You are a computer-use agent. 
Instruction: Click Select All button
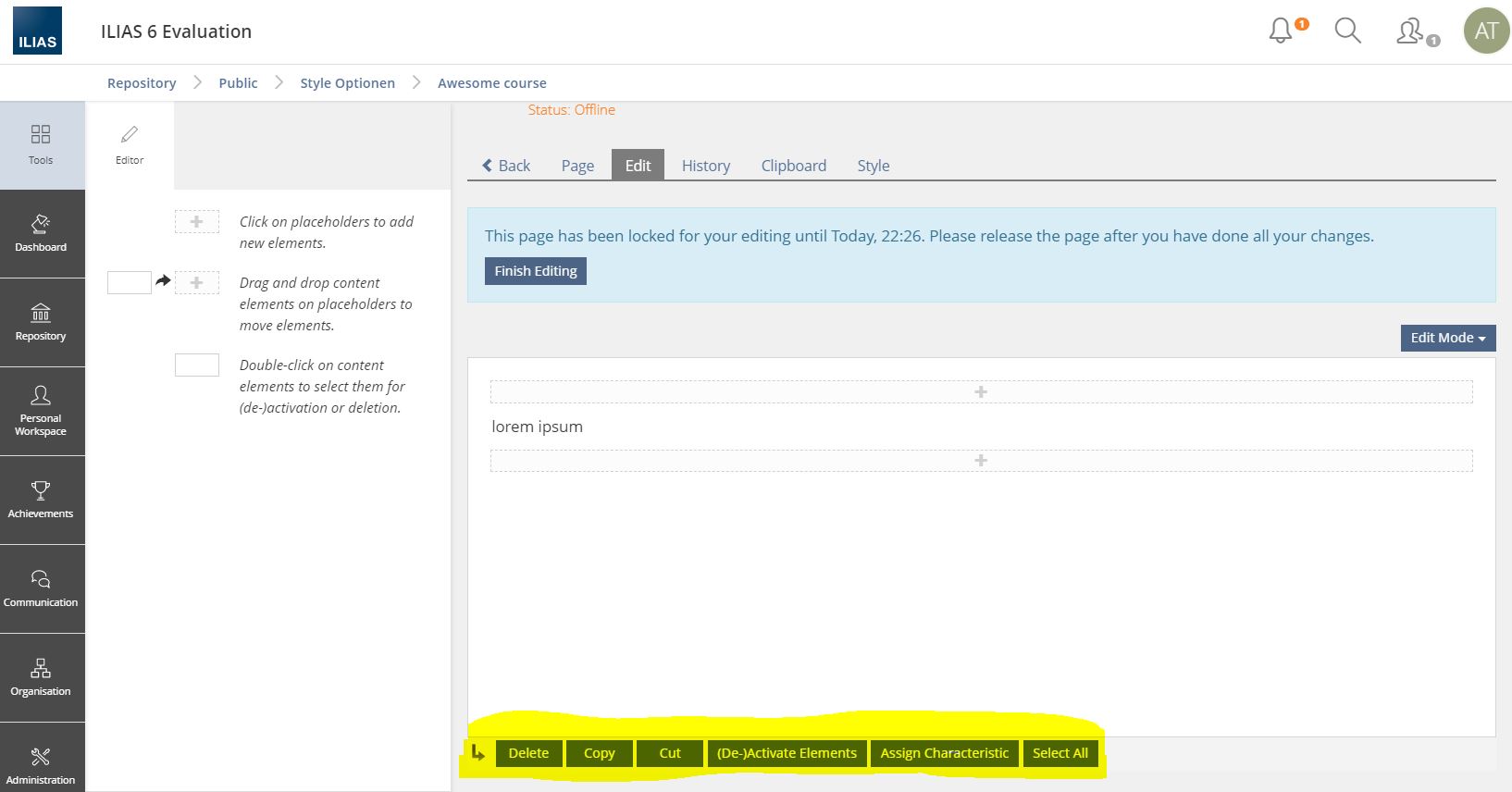(x=1060, y=753)
